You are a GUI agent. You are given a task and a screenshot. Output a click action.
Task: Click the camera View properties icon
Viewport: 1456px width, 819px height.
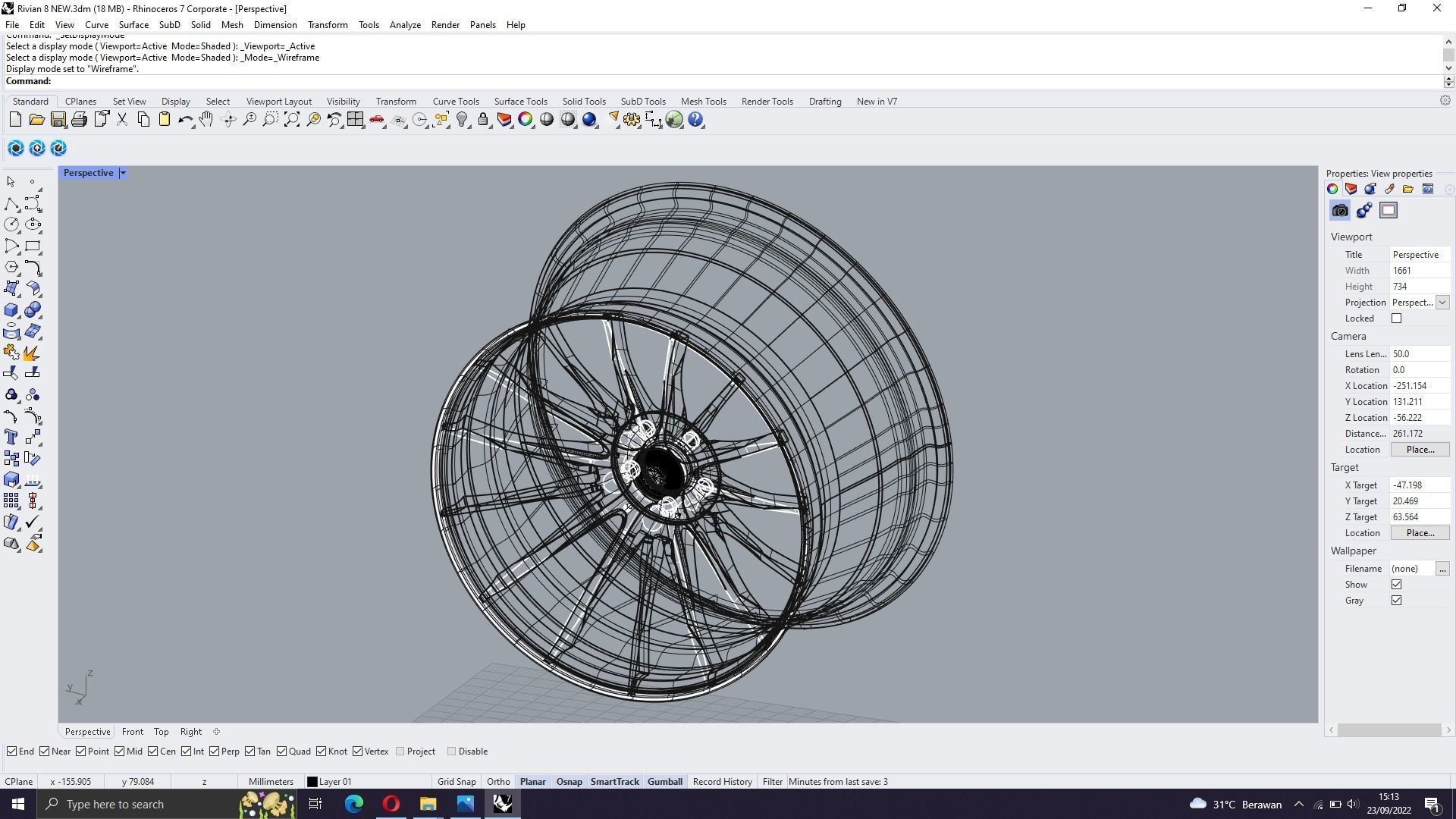[1340, 211]
